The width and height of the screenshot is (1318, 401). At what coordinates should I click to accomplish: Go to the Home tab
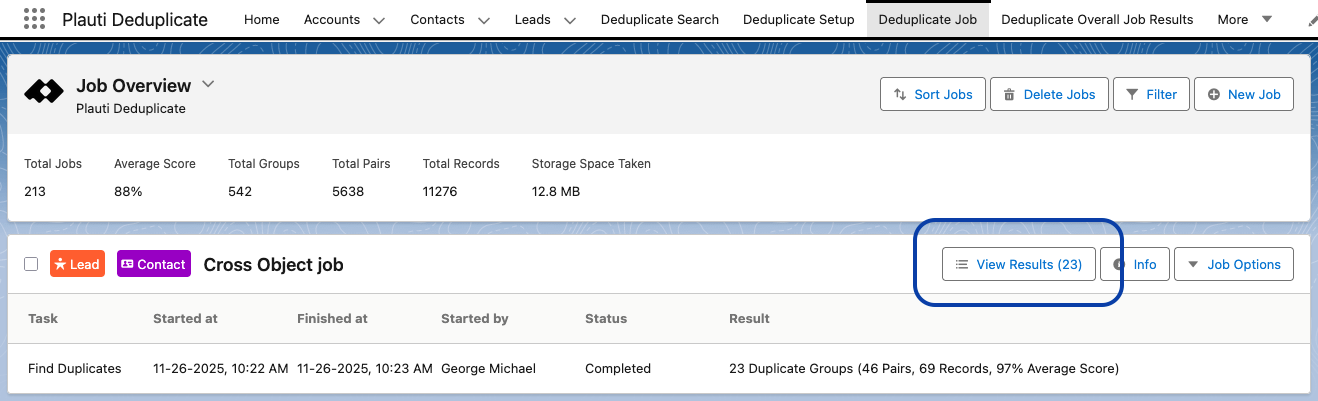262,19
